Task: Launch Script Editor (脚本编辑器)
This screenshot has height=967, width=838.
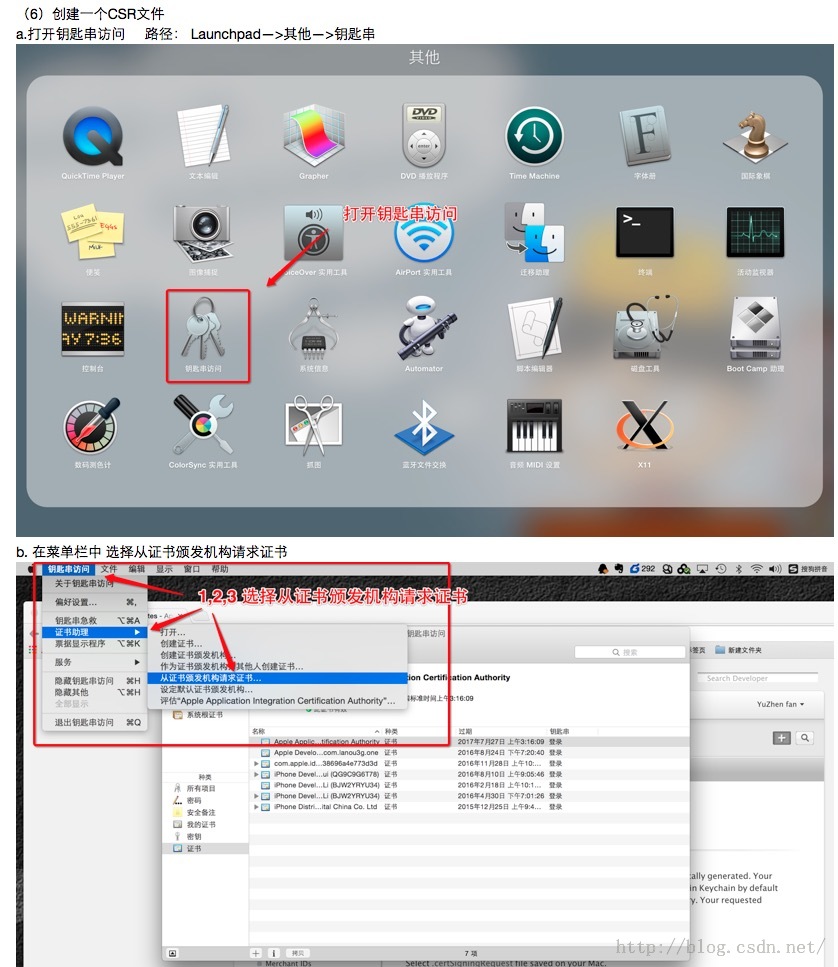Action: coord(534,328)
